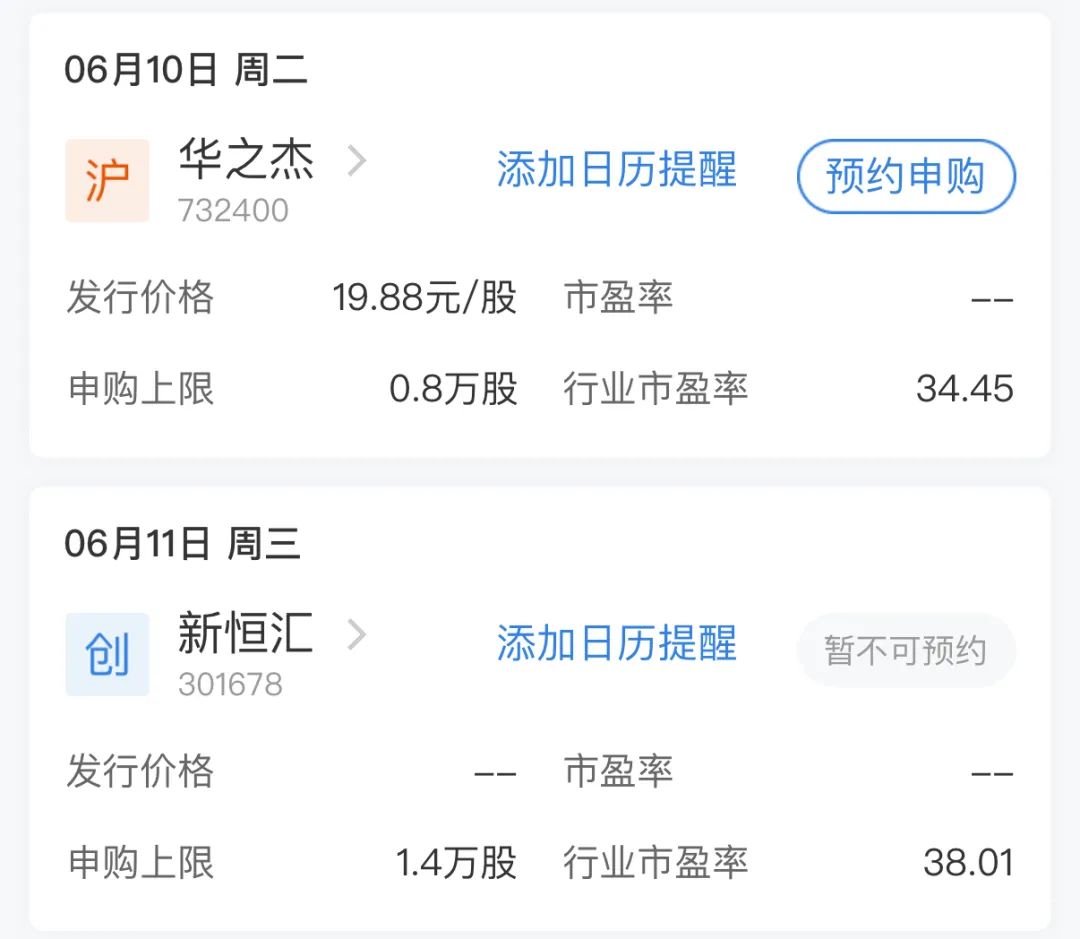Viewport: 1080px width, 939px height.
Task: Select the 06月10日 周二 date header
Action: 183,69
